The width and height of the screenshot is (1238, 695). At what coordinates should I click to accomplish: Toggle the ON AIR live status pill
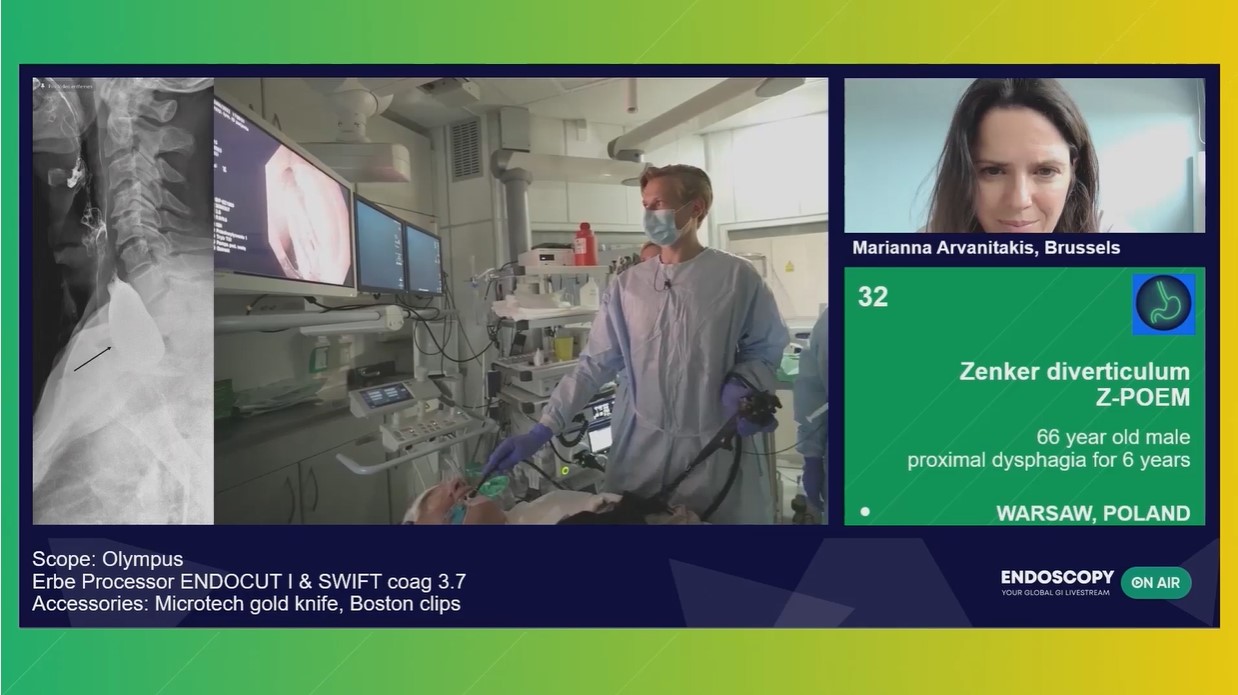point(1157,583)
